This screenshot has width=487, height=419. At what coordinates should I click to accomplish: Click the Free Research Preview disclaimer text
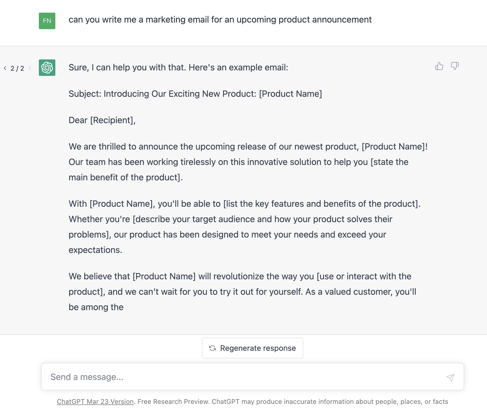(293, 402)
